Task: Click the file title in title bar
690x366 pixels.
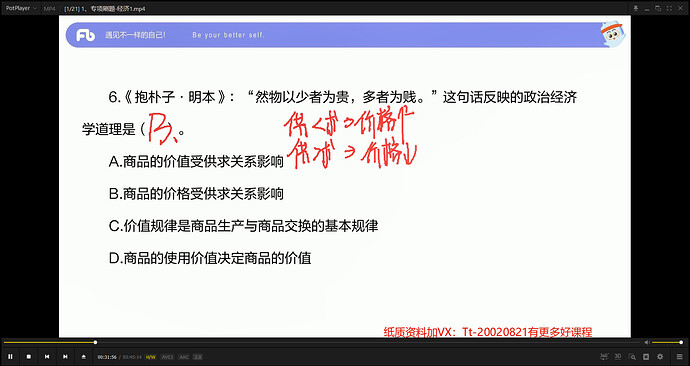Action: [x=105, y=9]
